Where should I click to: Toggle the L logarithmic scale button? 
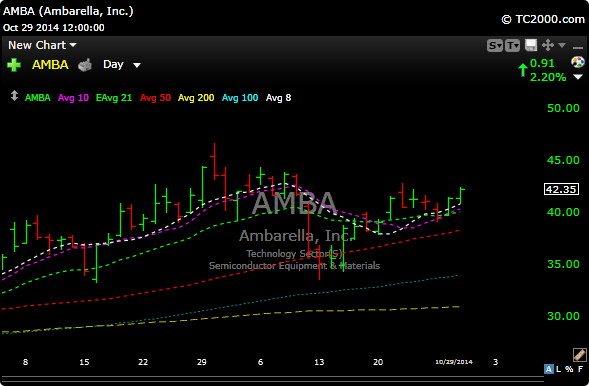coord(558,369)
